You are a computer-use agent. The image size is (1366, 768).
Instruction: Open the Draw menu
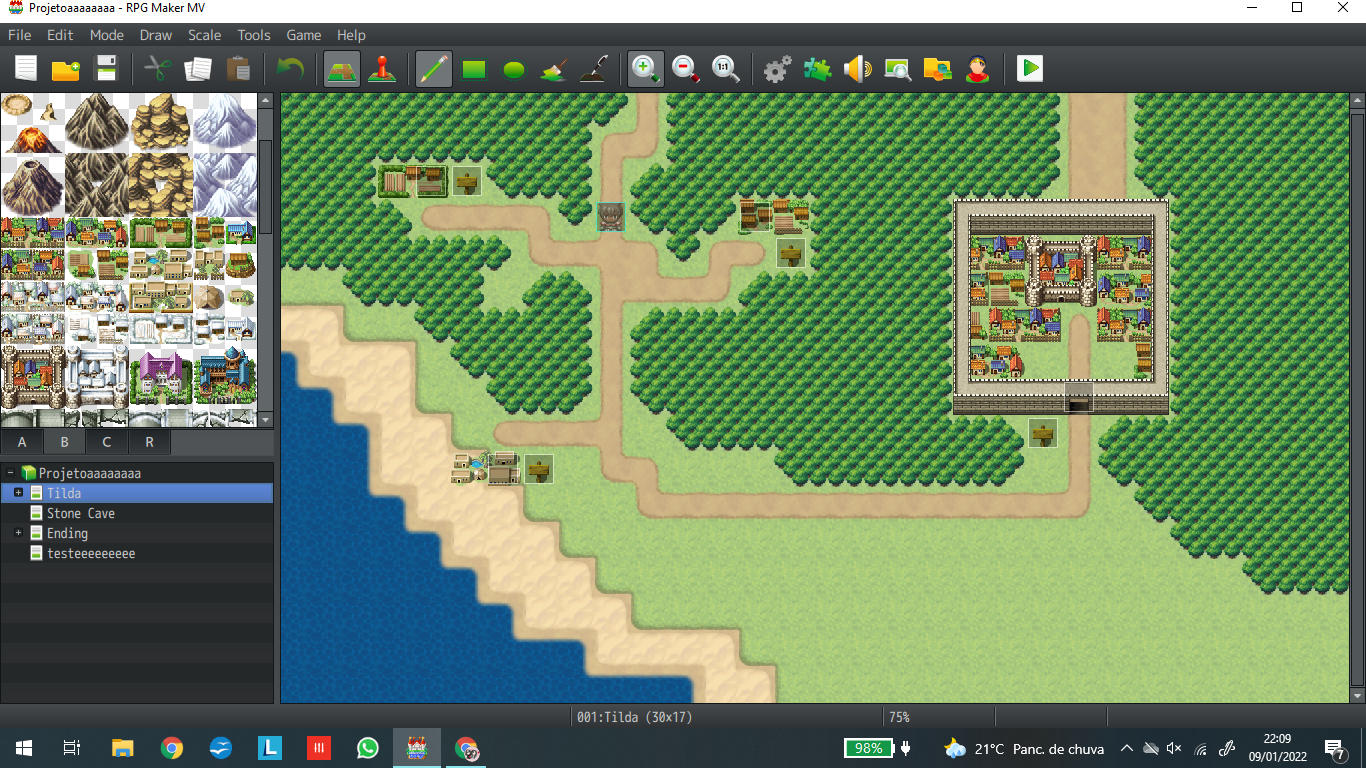click(156, 35)
